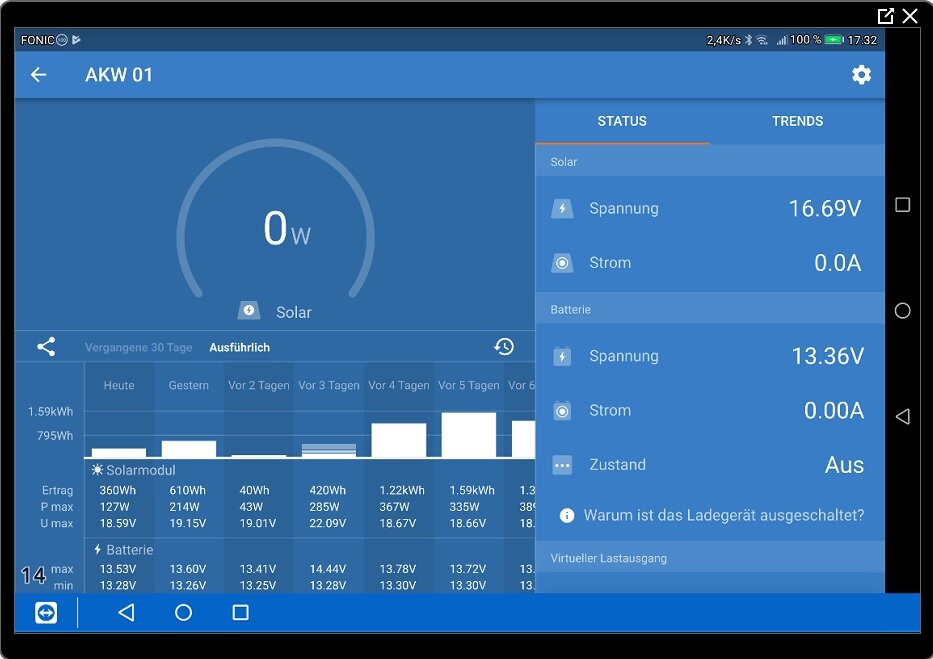Tap the Wi-Fi icon in the status bar

762,40
